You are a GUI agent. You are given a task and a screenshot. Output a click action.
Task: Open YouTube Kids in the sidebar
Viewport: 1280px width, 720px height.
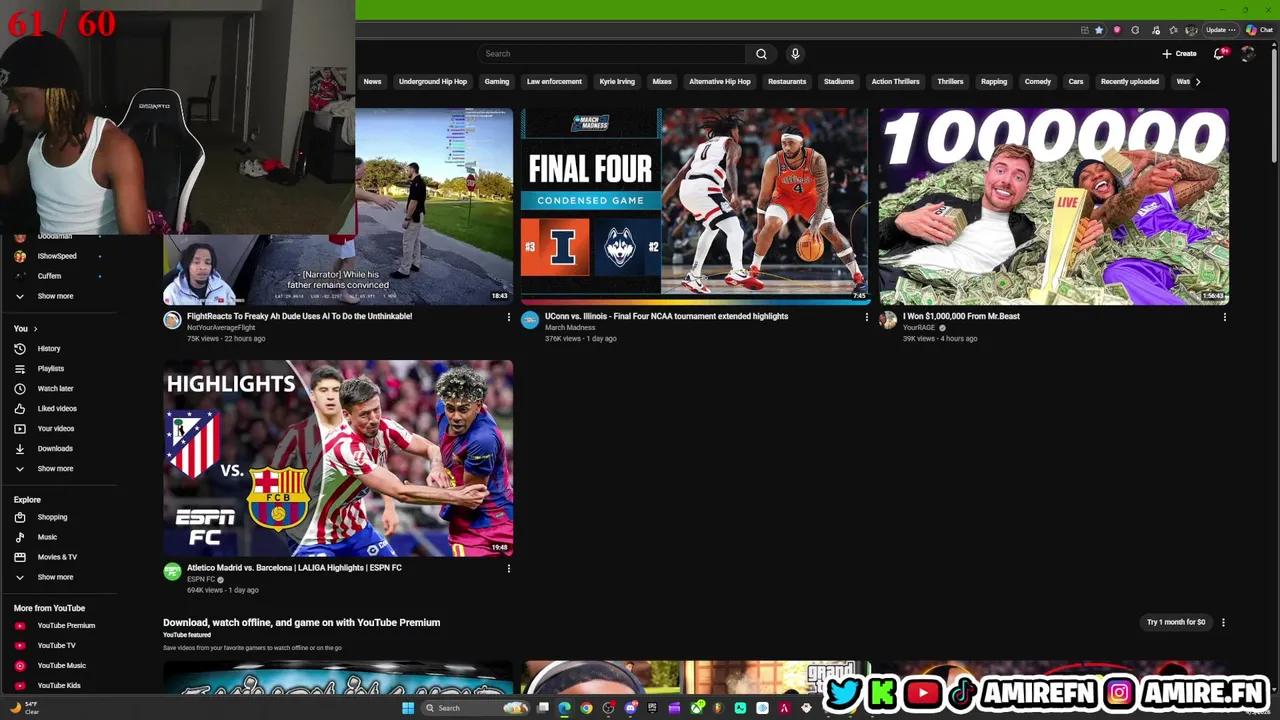58,685
